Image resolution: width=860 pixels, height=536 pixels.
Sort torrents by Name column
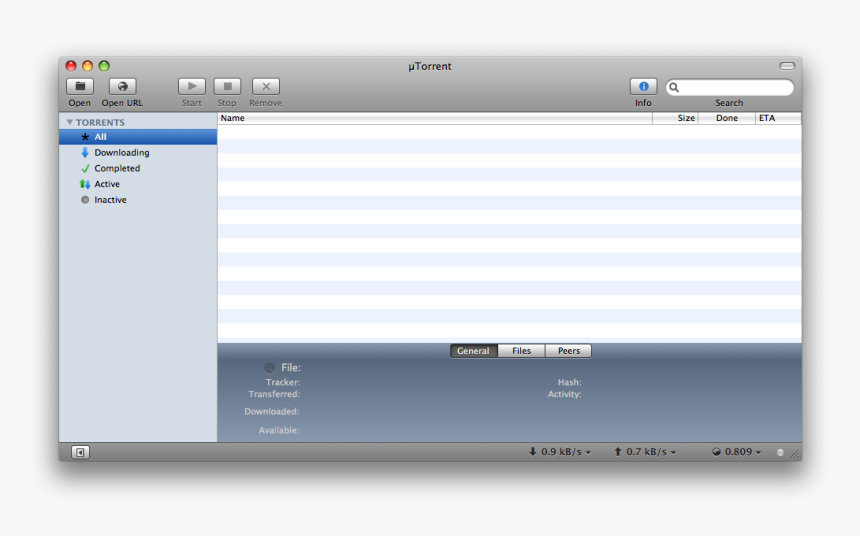coord(435,118)
